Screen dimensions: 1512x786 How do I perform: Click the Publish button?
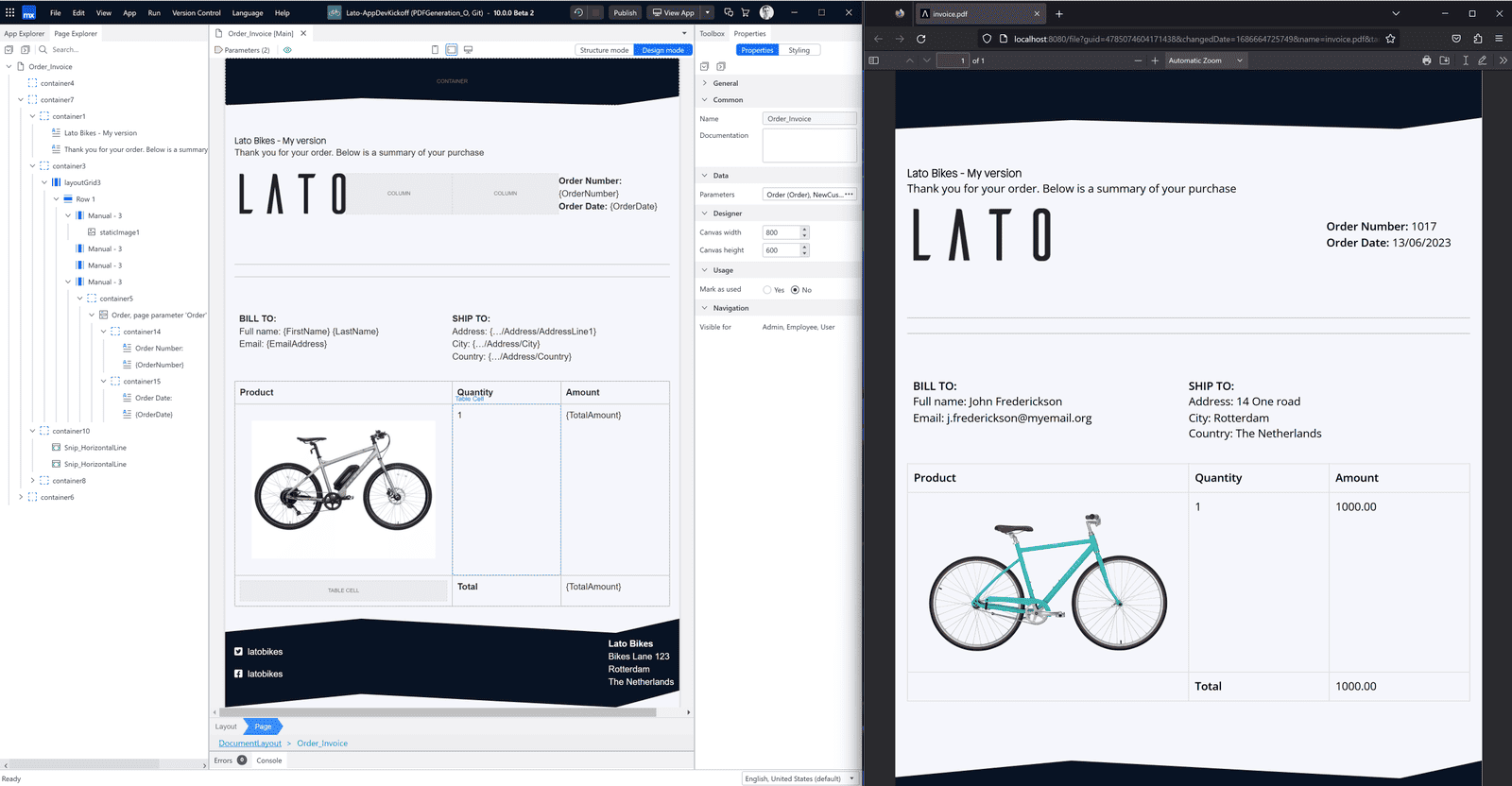pos(625,12)
